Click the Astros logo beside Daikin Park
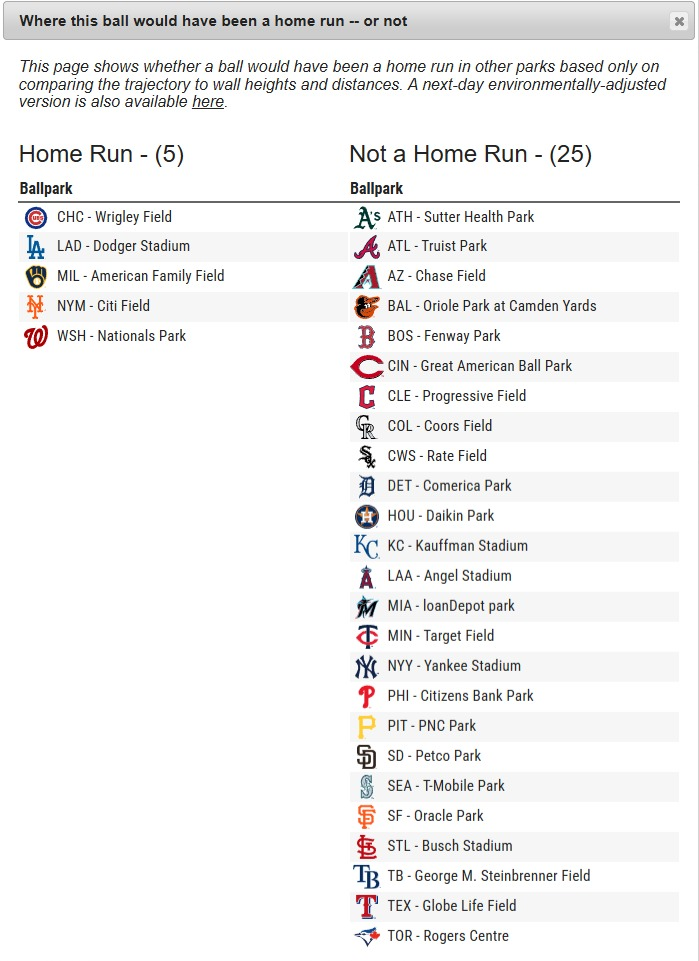 (x=367, y=517)
